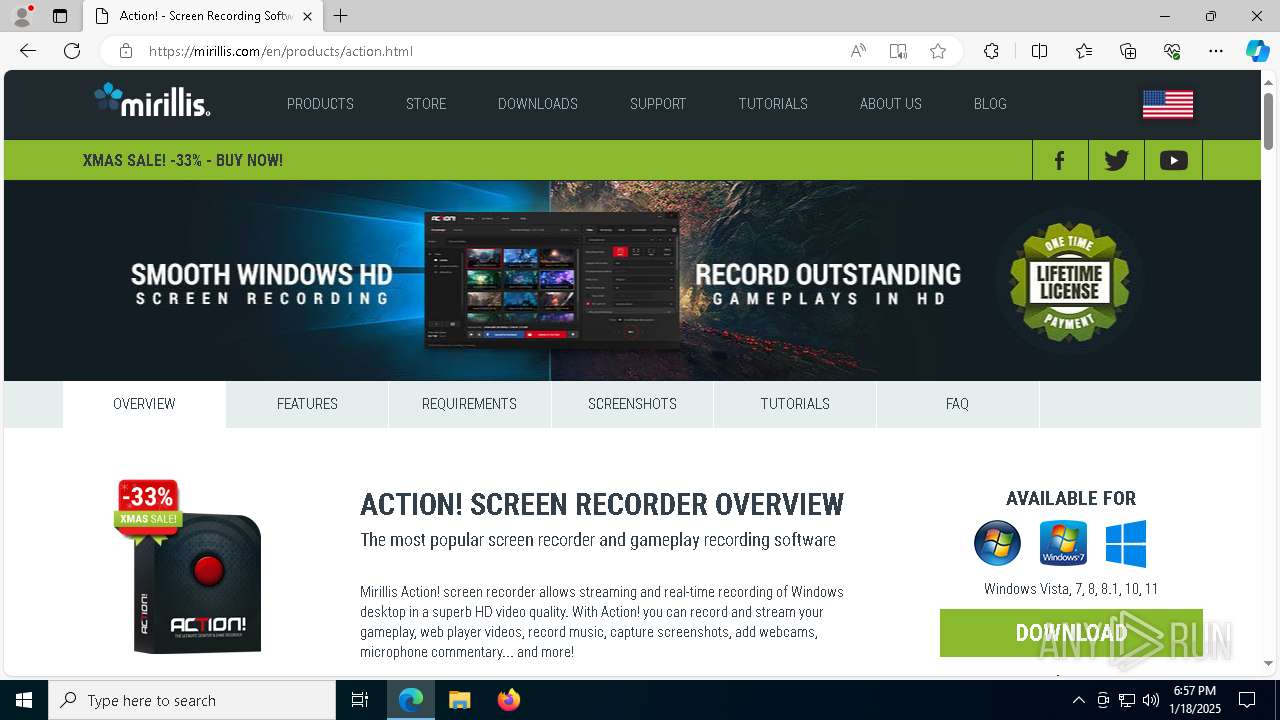The height and width of the screenshot is (720, 1280).
Task: Open the SUPPORT menu item
Action: click(658, 104)
